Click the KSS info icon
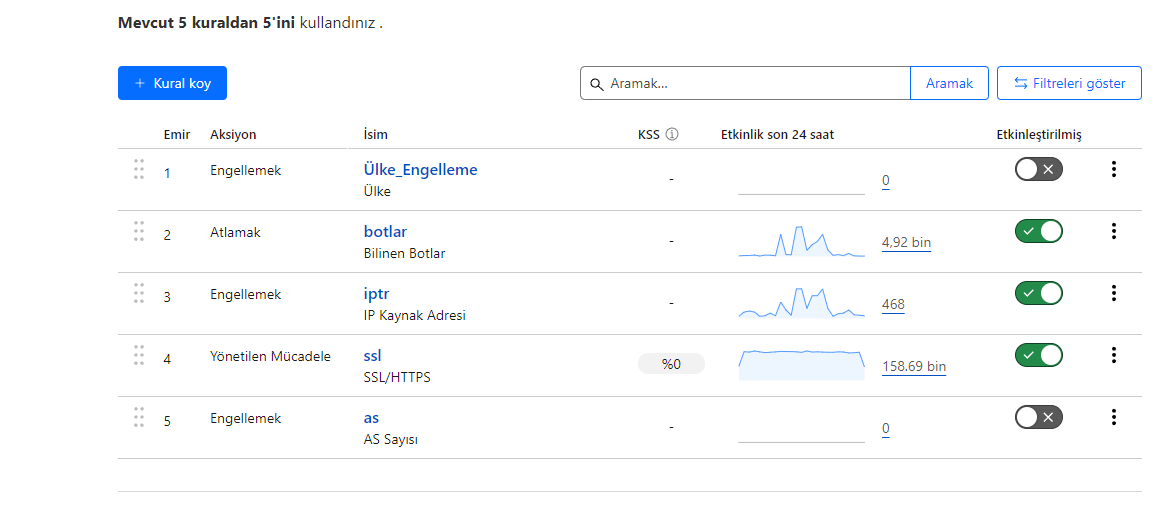The image size is (1175, 508). 672,135
